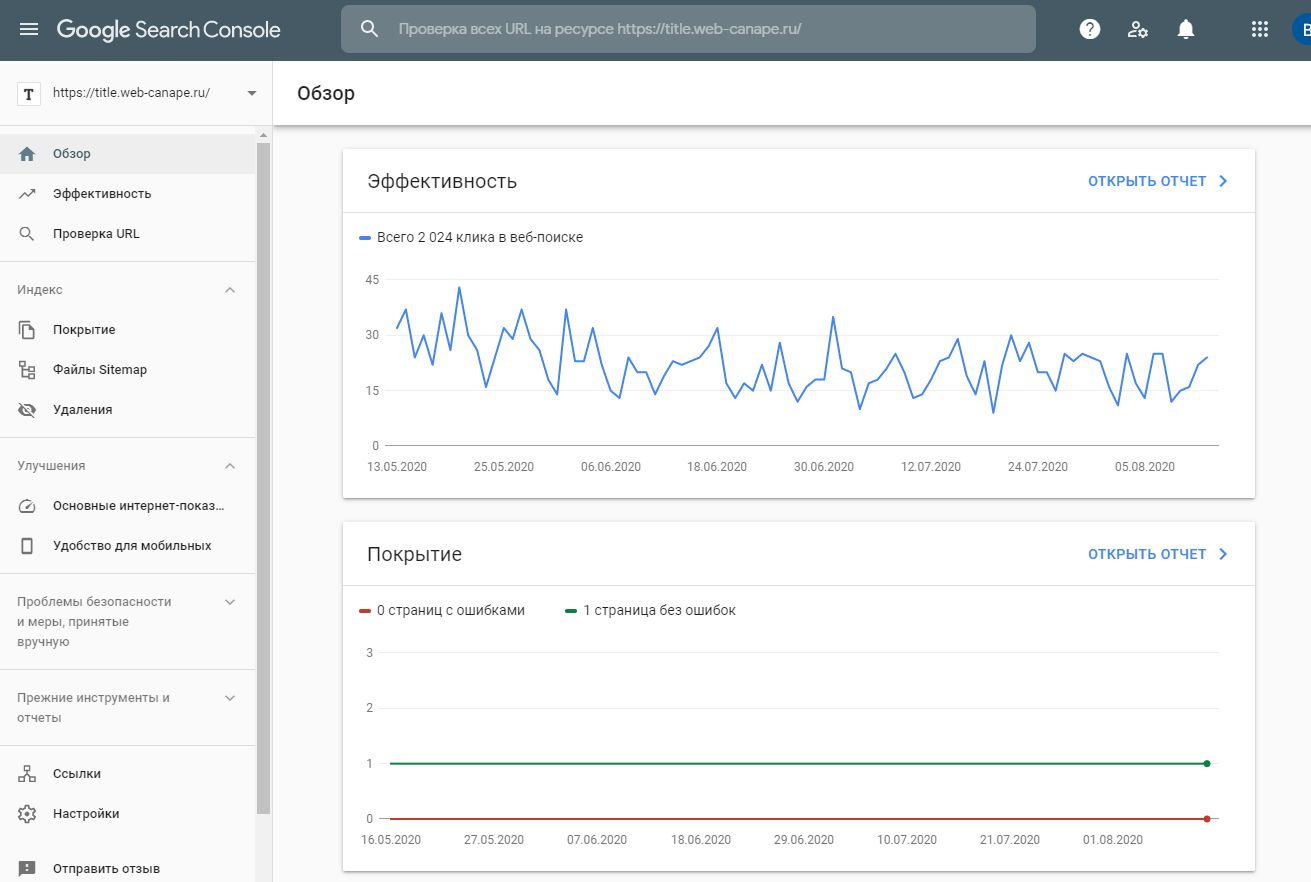Open the property selector dropdown arrow
The image size is (1311, 882).
click(251, 93)
